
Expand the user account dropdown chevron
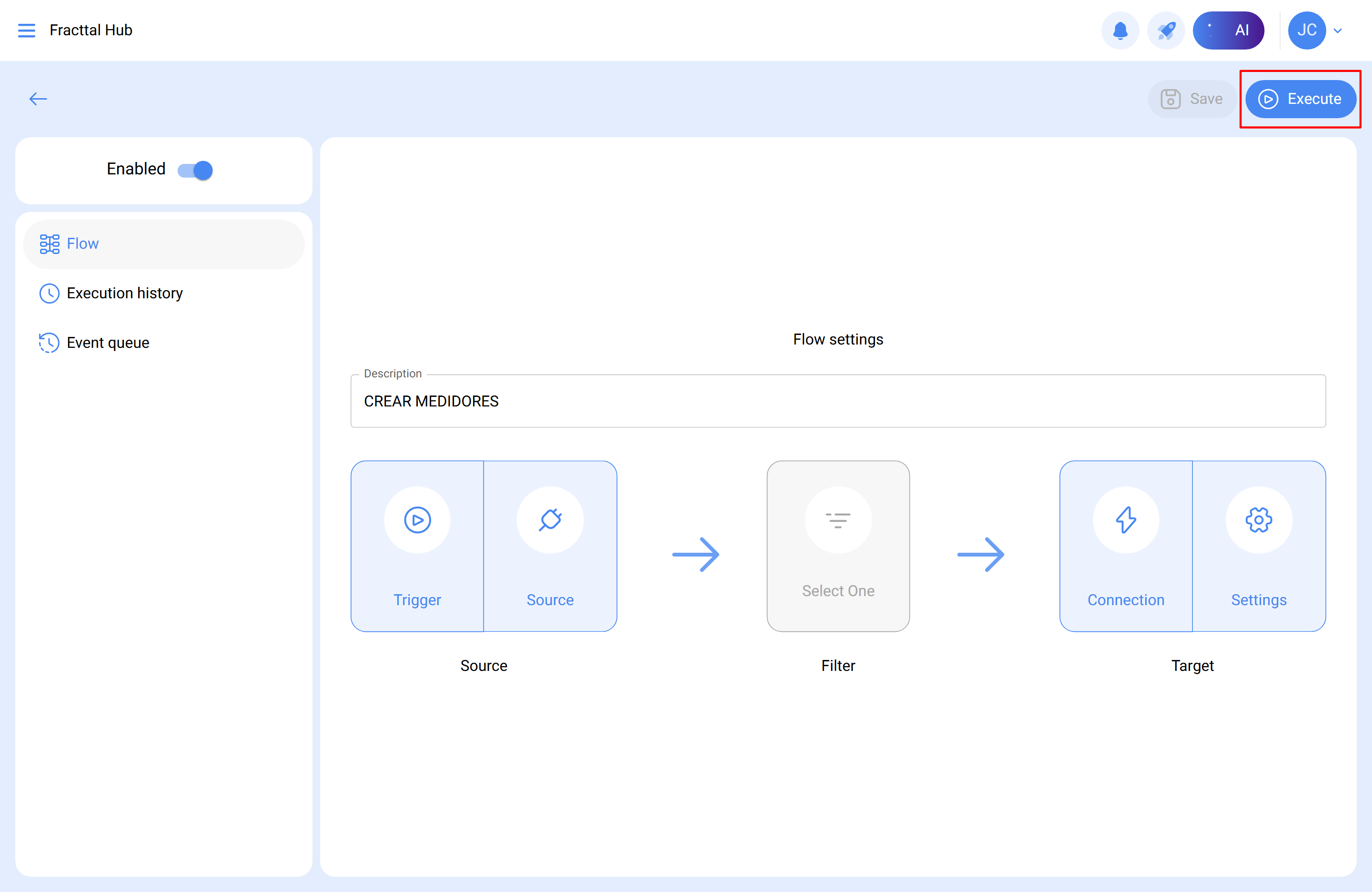tap(1338, 30)
